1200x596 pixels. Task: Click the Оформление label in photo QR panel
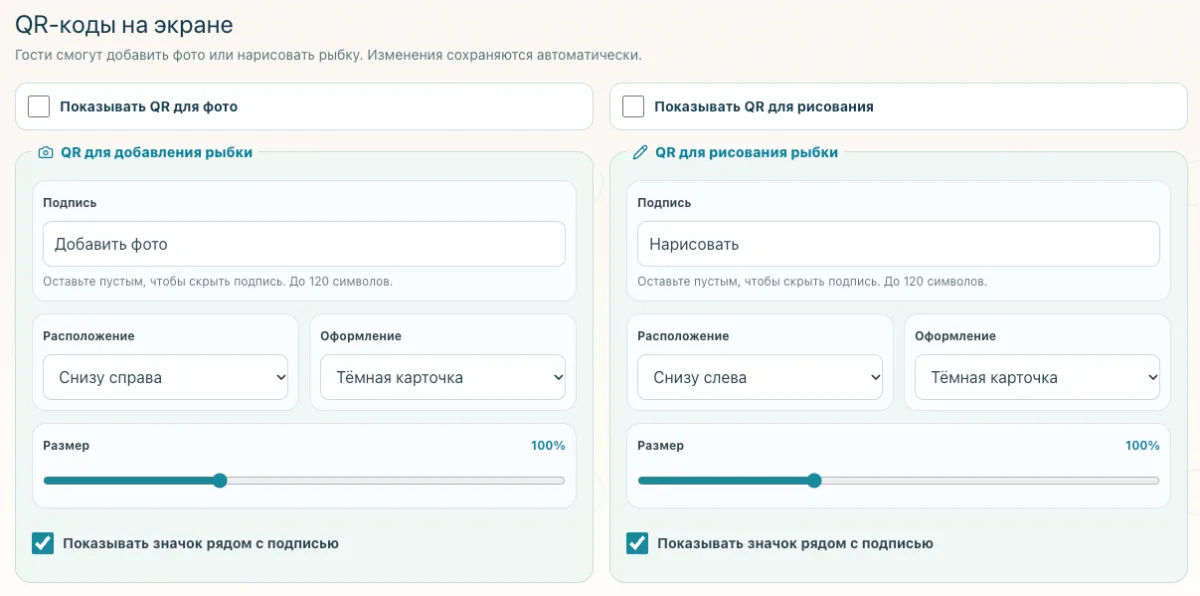tap(361, 336)
